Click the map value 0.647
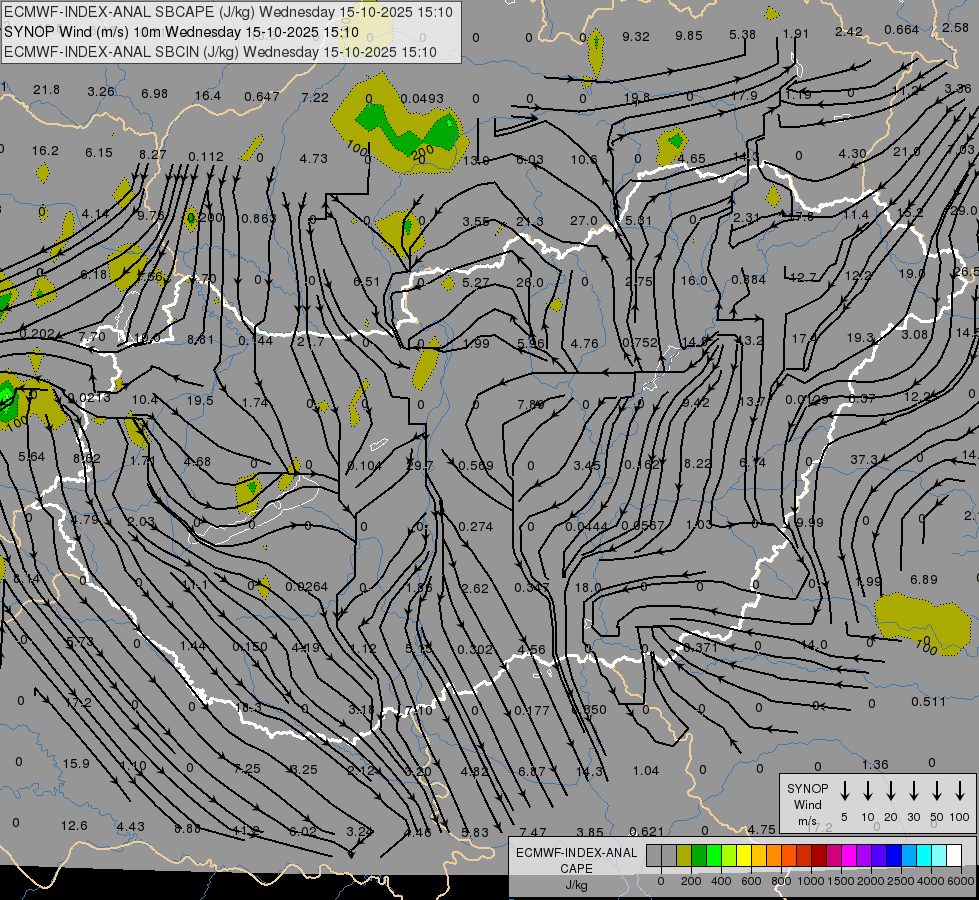This screenshot has height=900, width=979. click(262, 97)
